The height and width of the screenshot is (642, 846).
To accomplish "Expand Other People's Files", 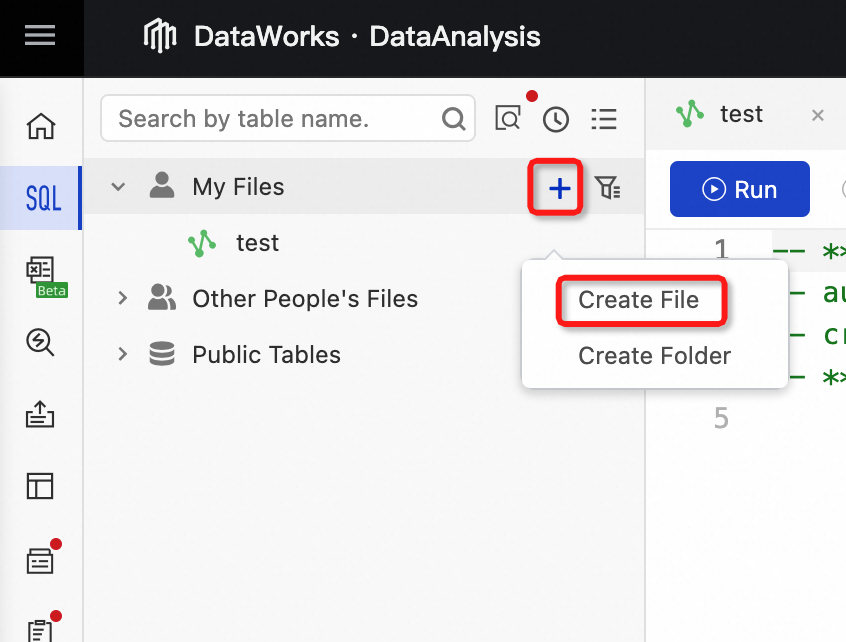I will (121, 298).
